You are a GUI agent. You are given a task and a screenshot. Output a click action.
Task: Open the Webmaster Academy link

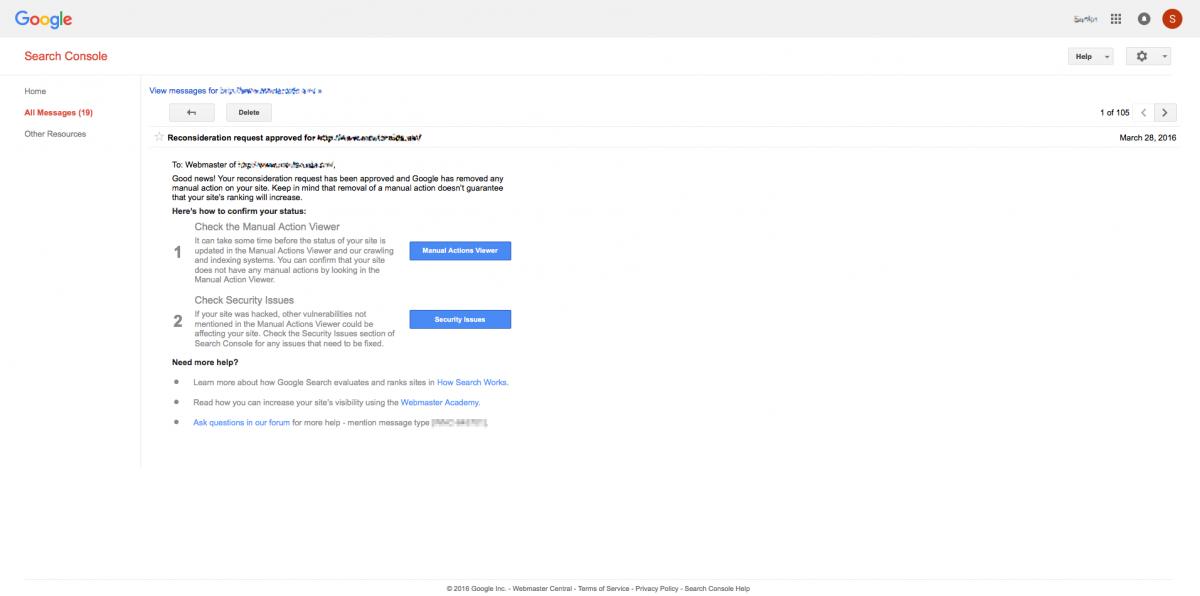[x=440, y=402]
